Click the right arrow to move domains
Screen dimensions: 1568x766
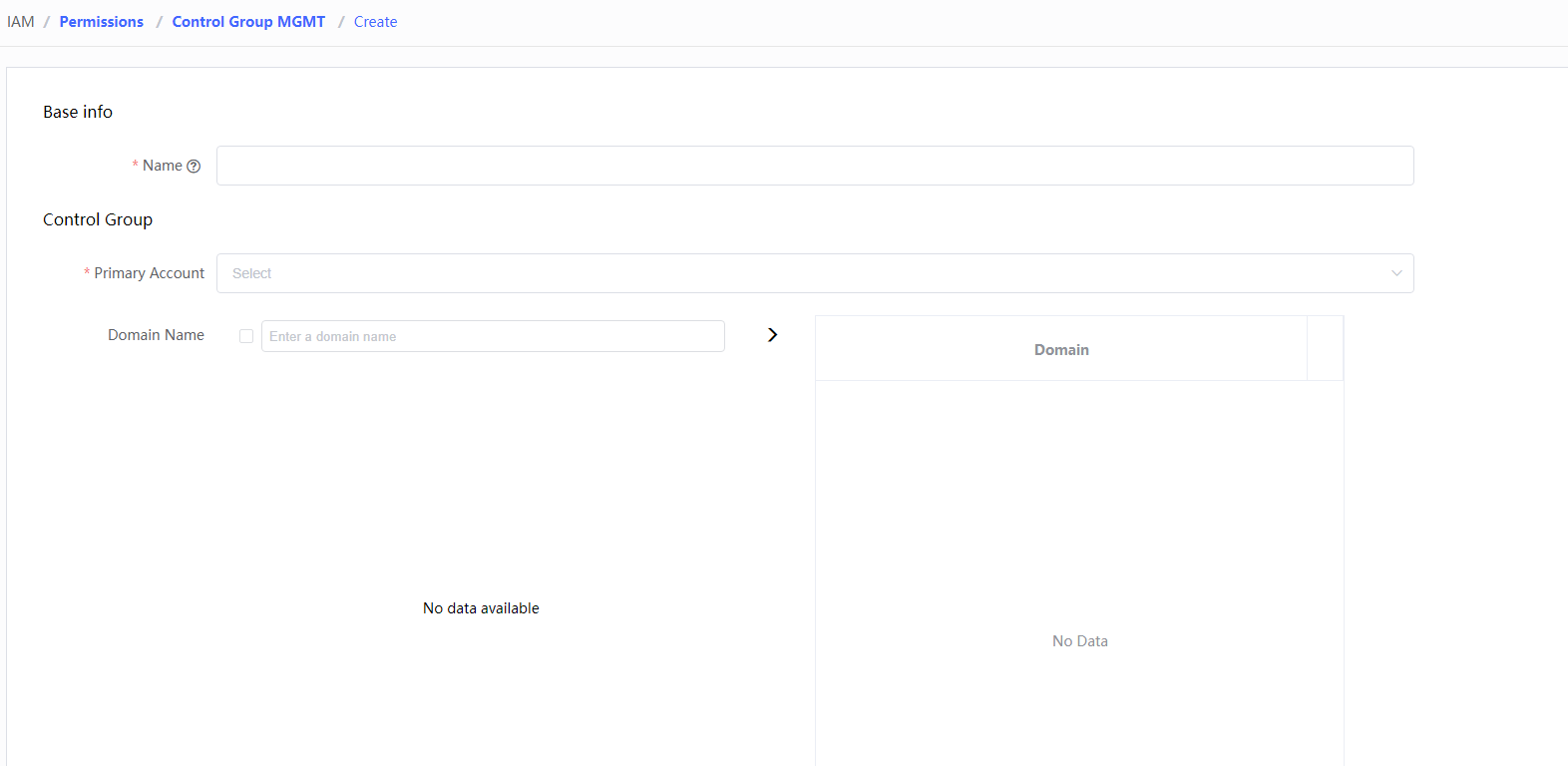coord(772,335)
